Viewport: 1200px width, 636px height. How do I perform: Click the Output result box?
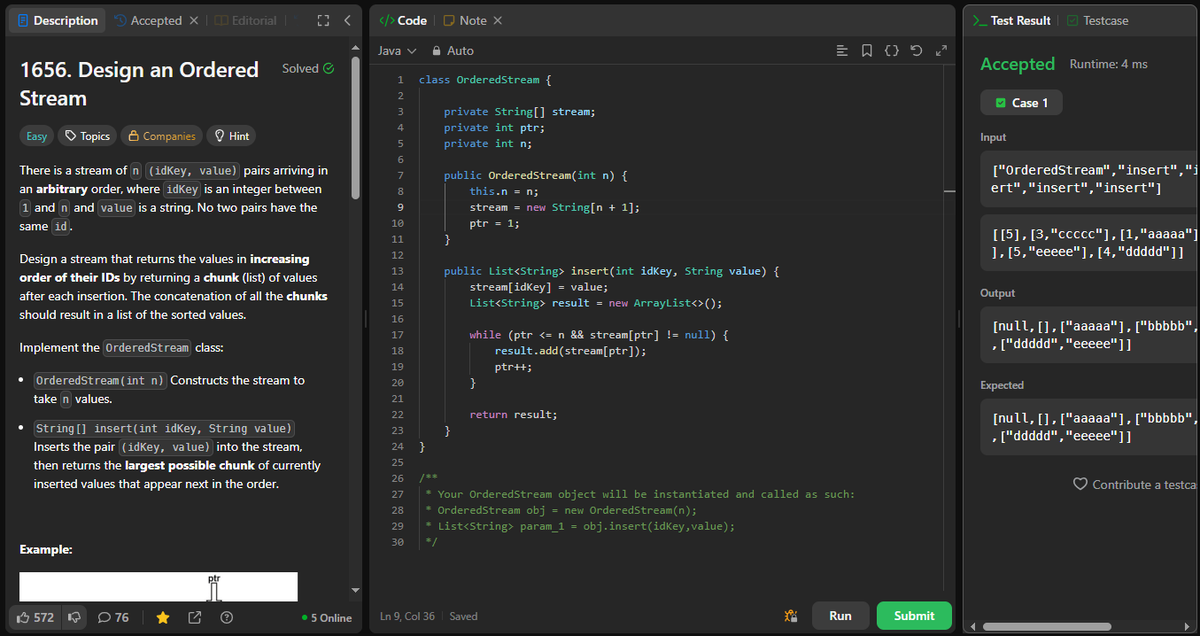click(1090, 335)
